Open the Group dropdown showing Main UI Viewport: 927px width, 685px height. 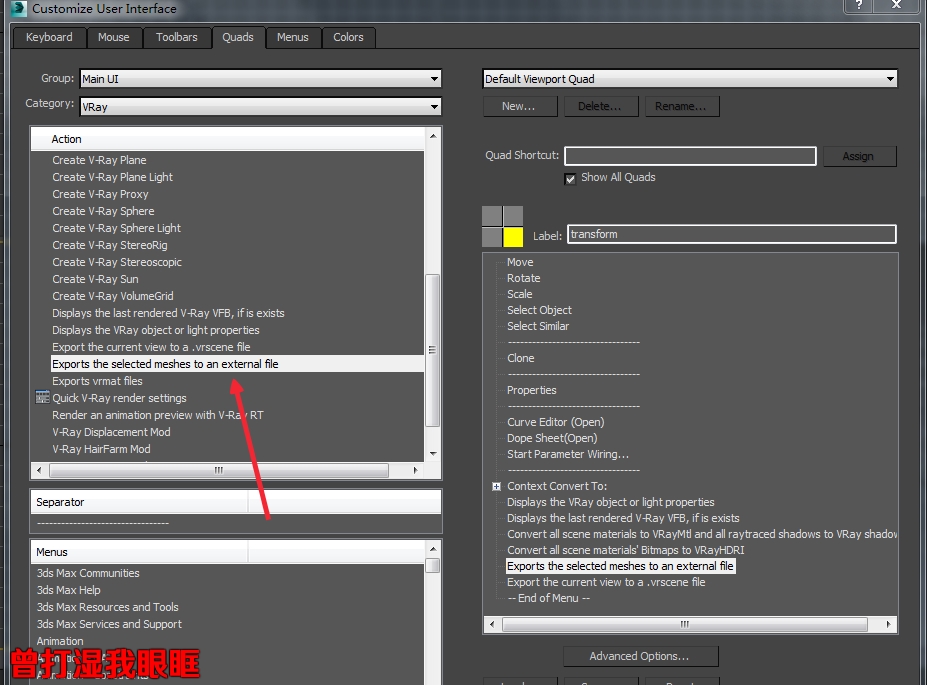261,79
